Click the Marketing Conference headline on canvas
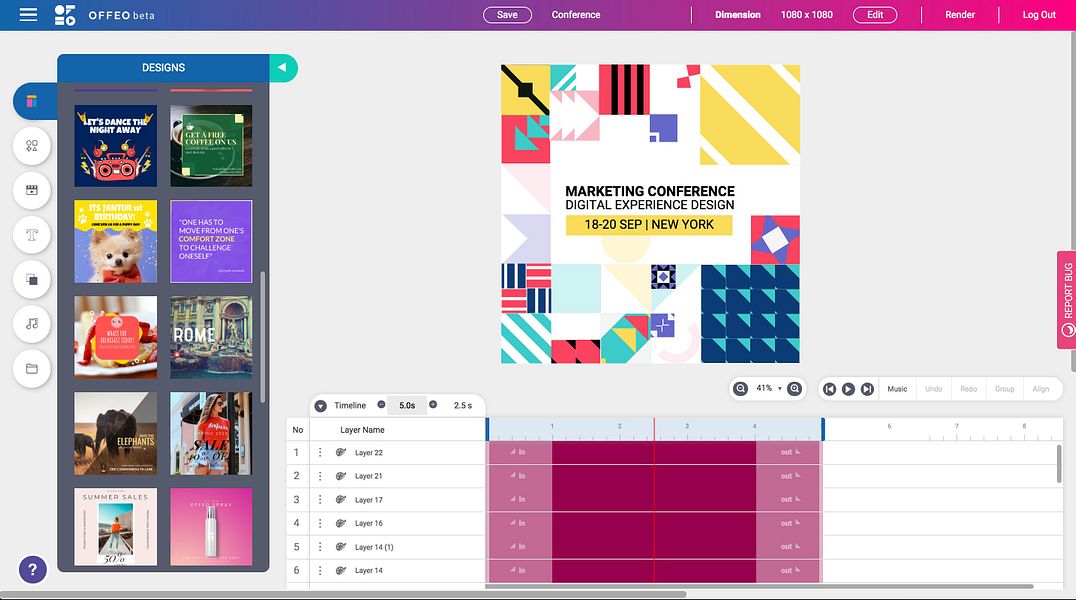The width and height of the screenshot is (1076, 600). (x=650, y=191)
